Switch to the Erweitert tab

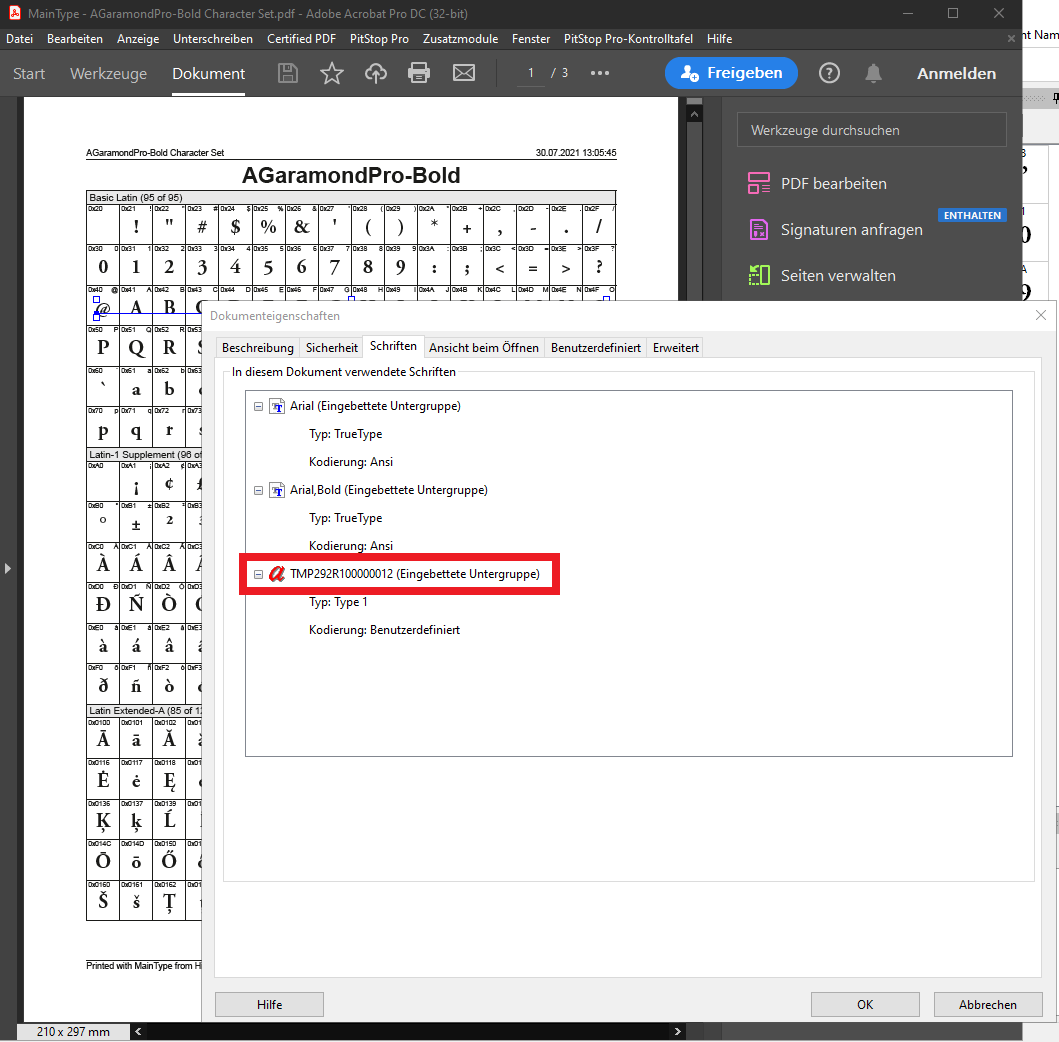675,348
